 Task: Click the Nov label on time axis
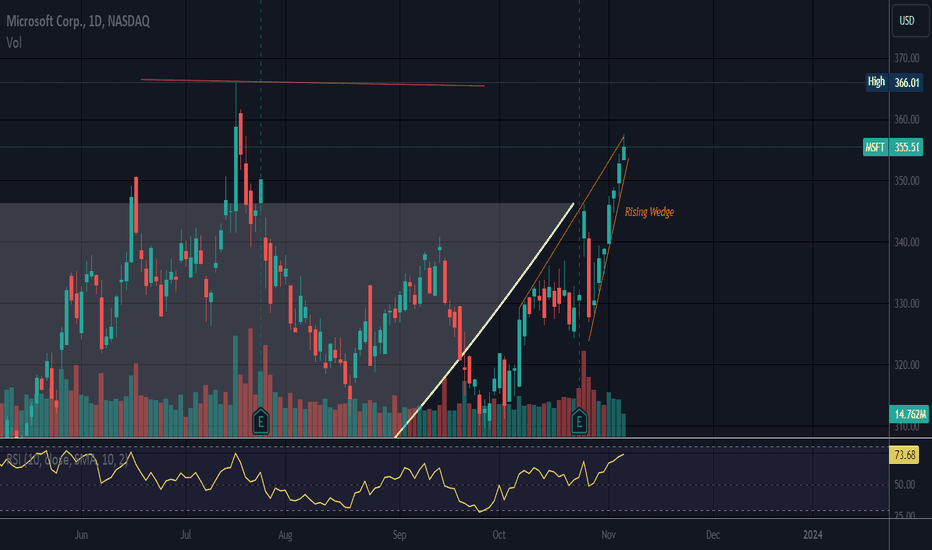608,535
